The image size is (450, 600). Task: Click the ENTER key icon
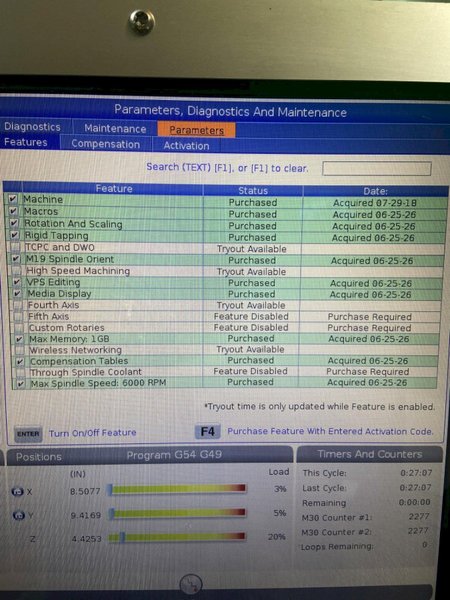(x=28, y=434)
